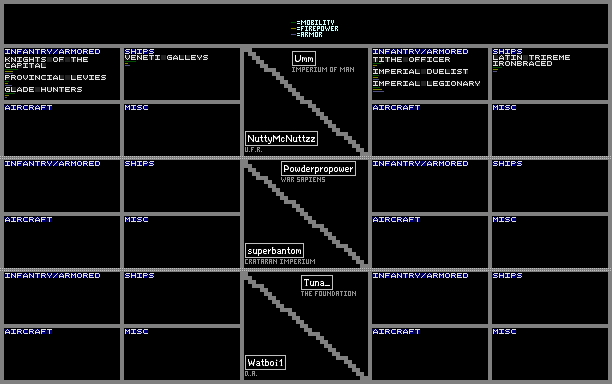The width and height of the screenshot is (612, 384).
Task: Click the IMPERIUM OF MAN faction label
Action: pos(323,70)
